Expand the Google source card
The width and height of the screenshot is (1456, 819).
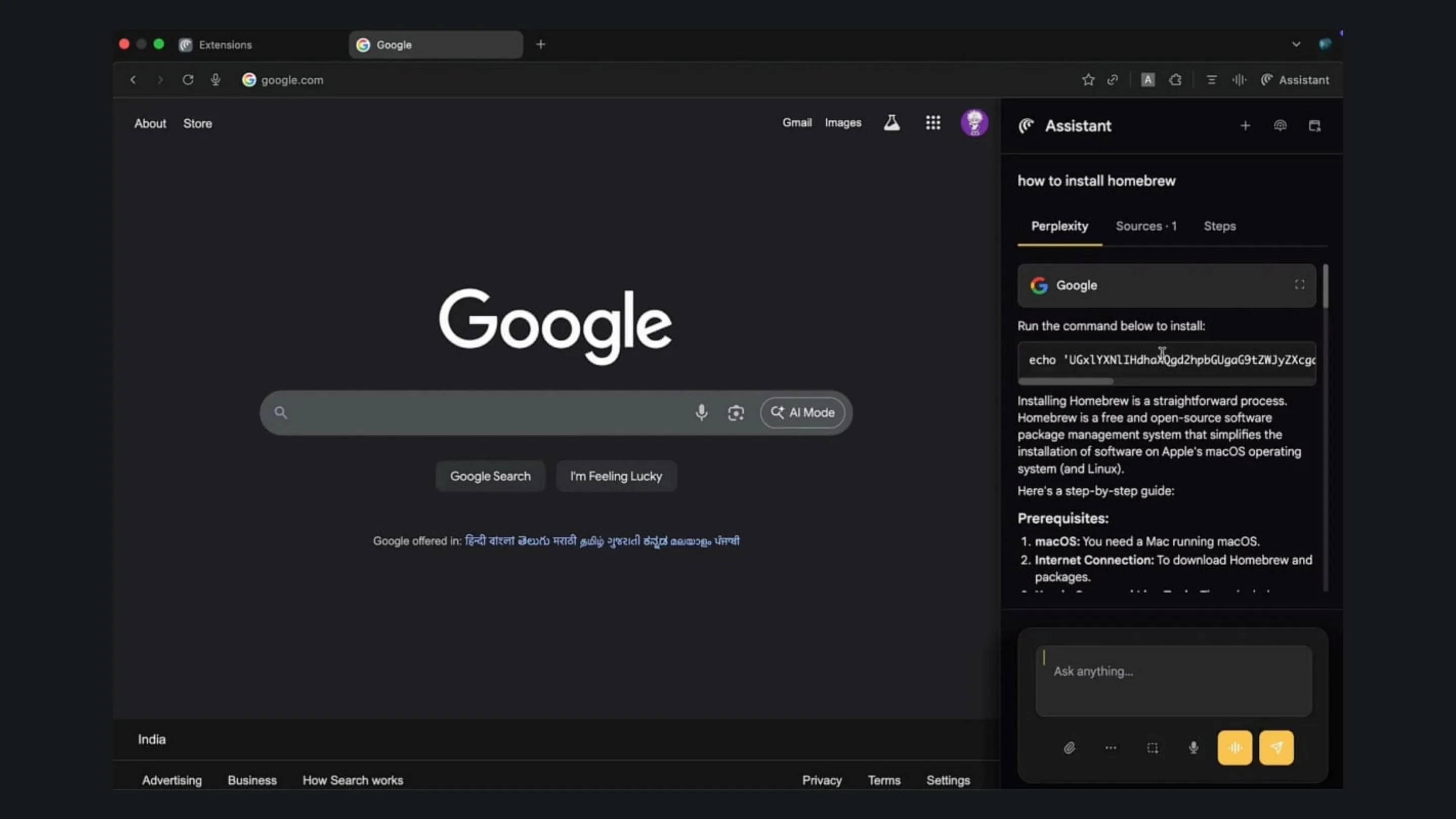coord(1299,285)
